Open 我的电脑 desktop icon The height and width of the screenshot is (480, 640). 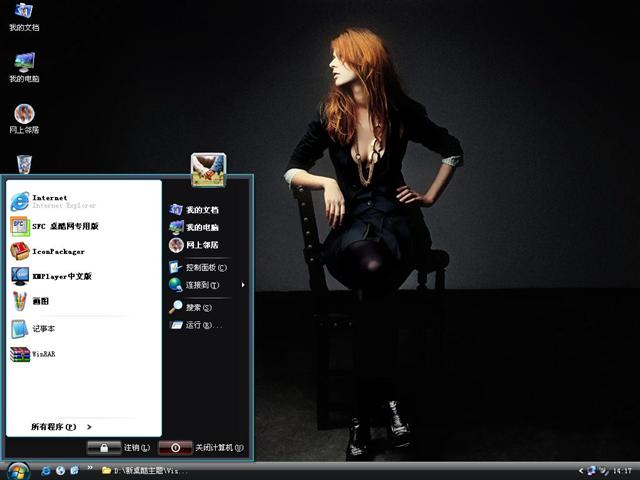(24, 67)
